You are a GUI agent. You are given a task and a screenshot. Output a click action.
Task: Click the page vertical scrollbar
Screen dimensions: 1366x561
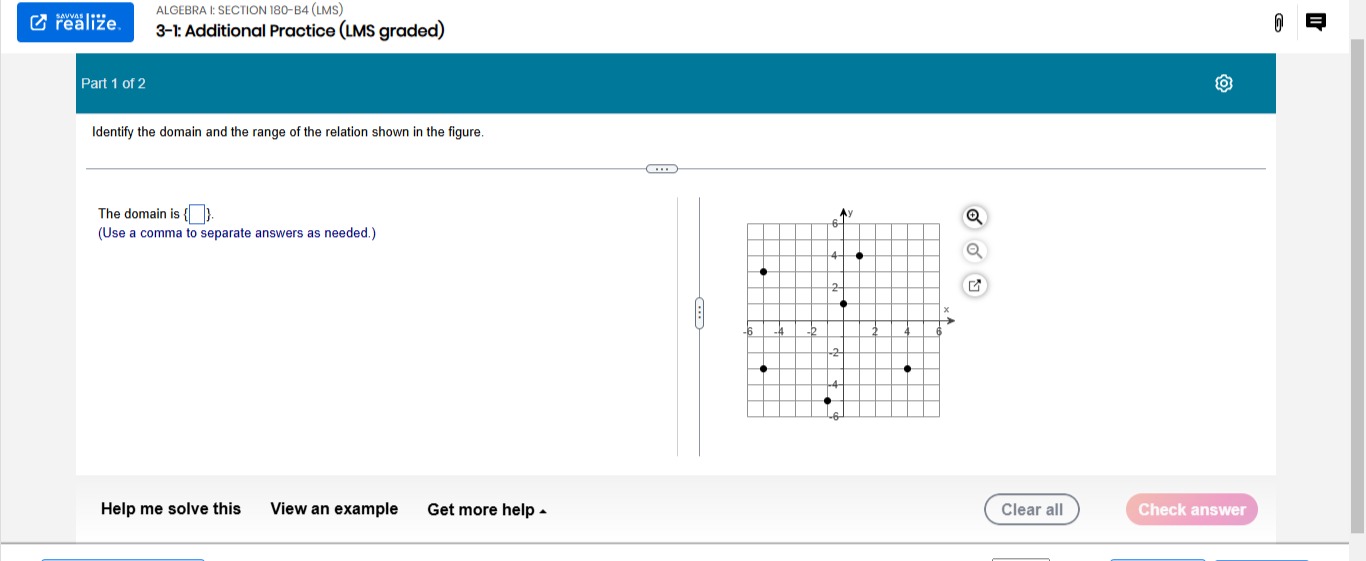[1357, 280]
